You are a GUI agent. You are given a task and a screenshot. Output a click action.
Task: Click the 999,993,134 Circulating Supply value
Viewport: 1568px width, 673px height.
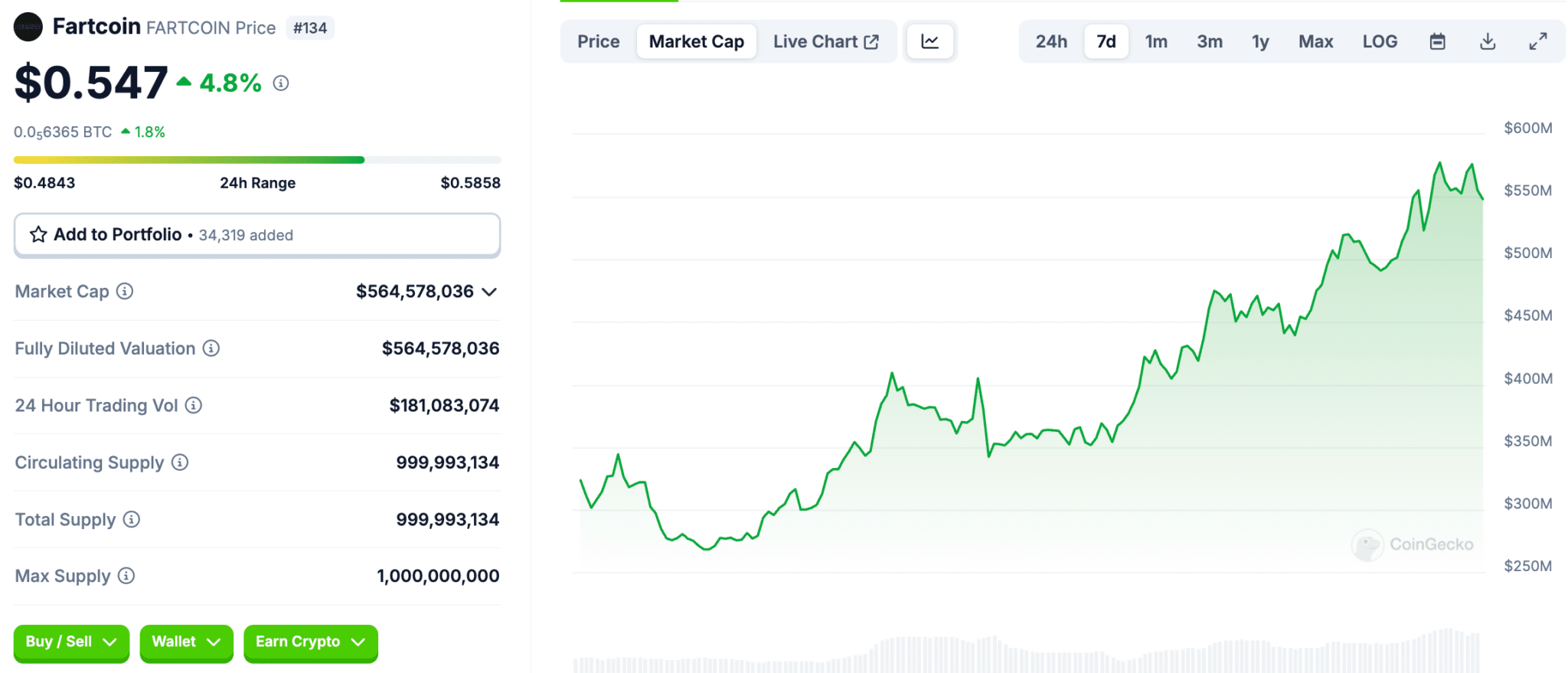(447, 462)
